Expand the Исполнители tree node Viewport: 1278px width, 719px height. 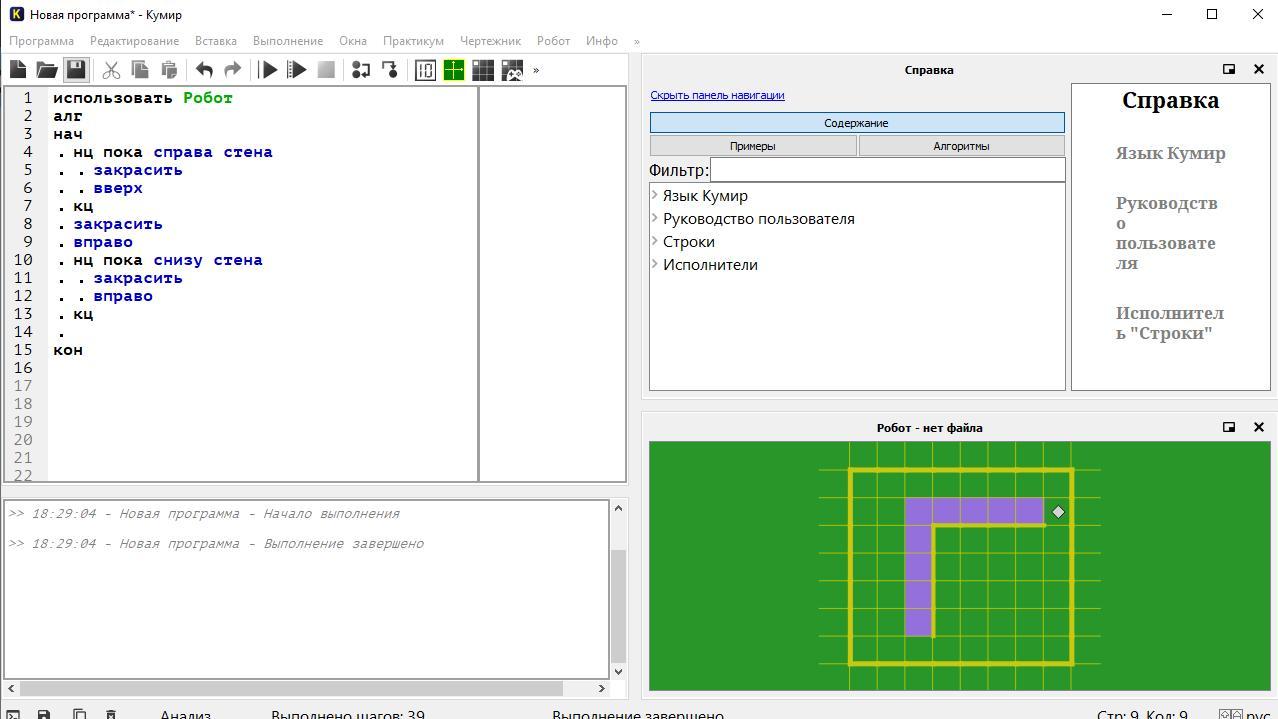click(655, 264)
